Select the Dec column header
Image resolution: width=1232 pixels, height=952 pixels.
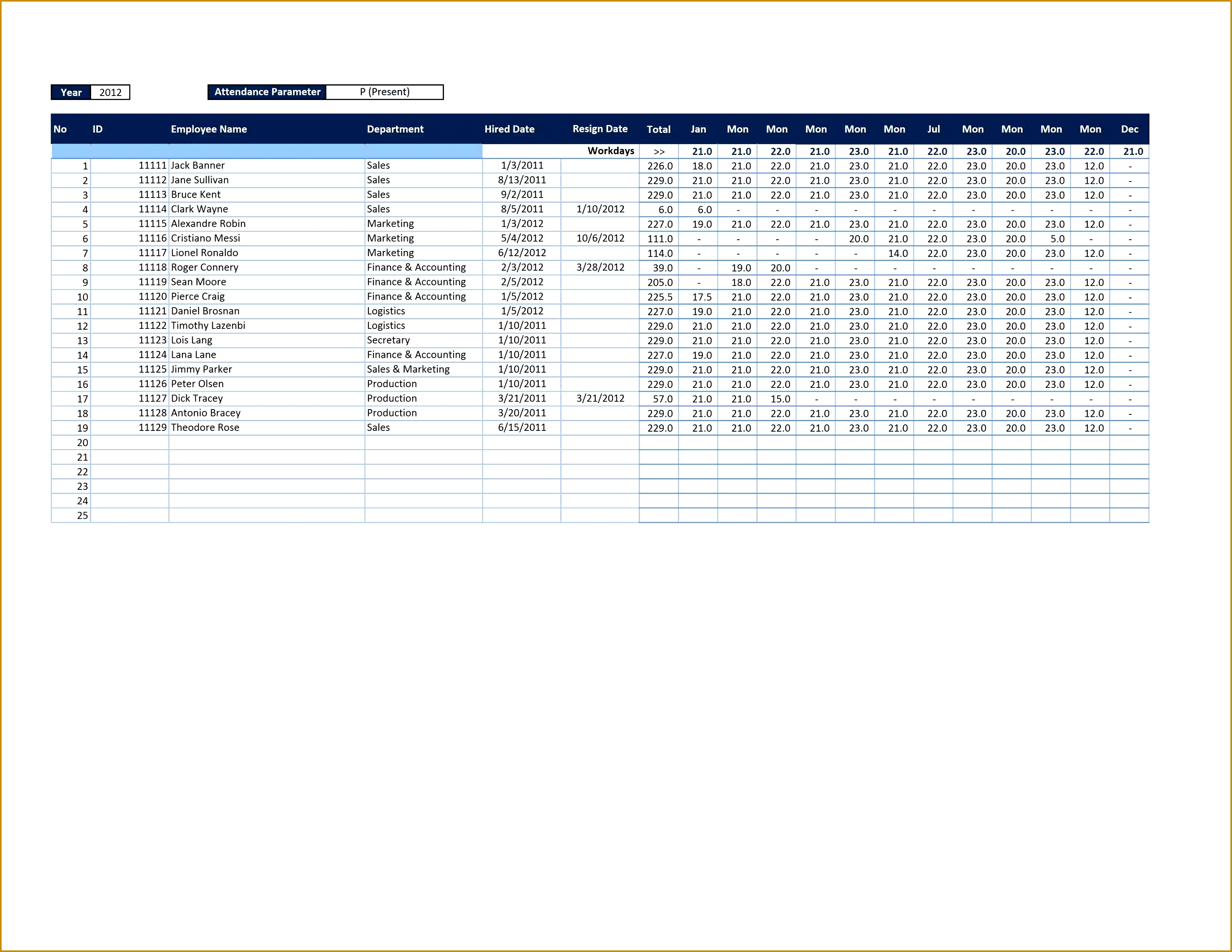pos(1129,129)
